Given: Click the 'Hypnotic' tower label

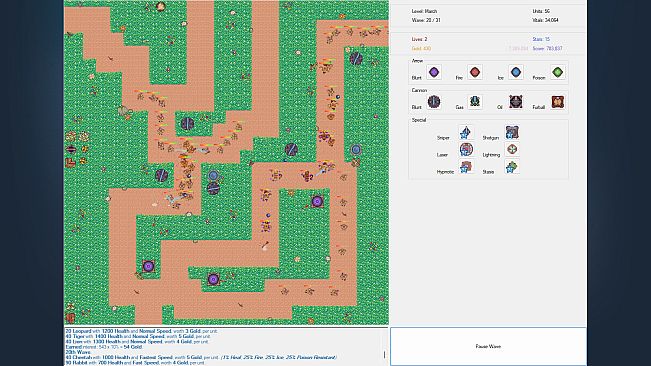Looking at the screenshot, I should [445, 172].
